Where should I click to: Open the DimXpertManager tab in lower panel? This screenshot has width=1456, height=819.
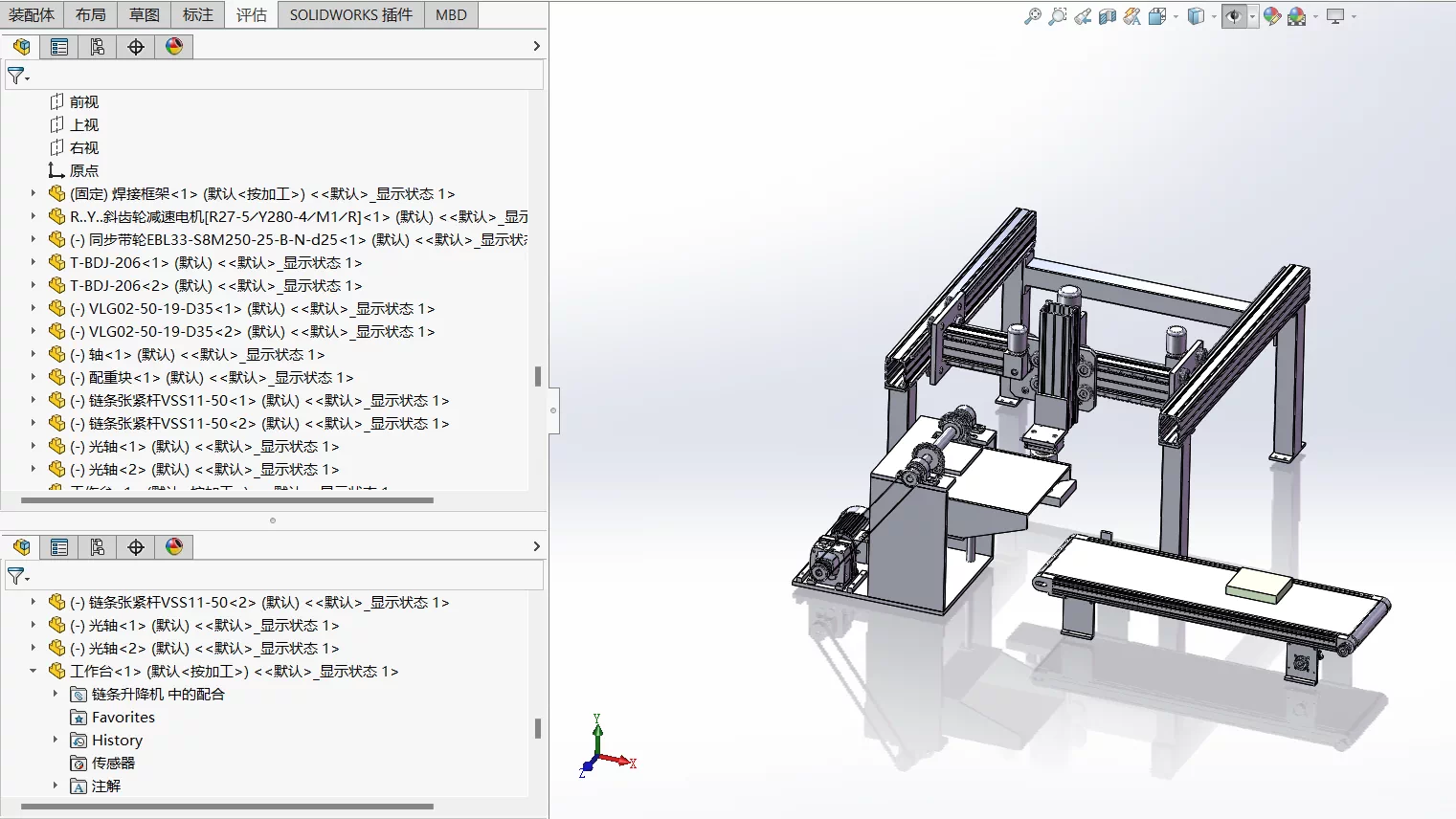(136, 547)
